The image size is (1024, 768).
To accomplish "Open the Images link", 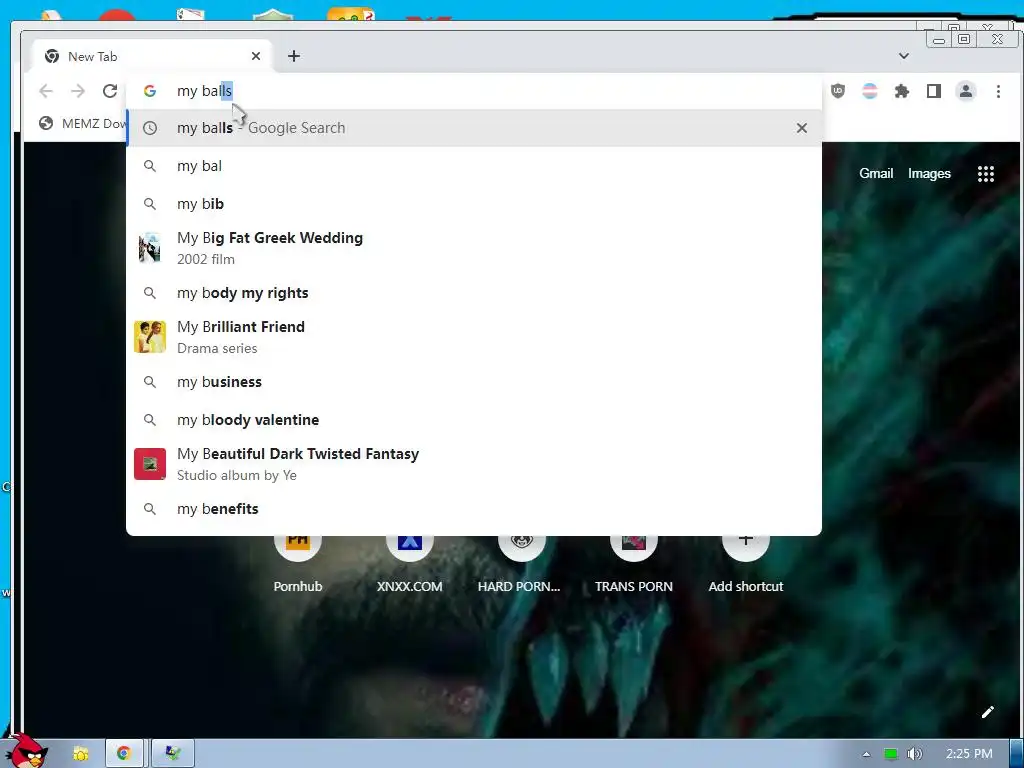I will [929, 174].
